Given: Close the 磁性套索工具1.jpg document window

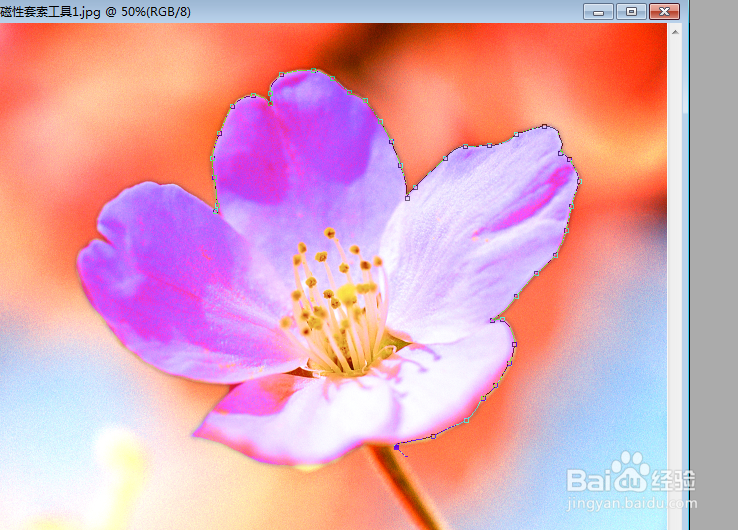Looking at the screenshot, I should point(664,11).
